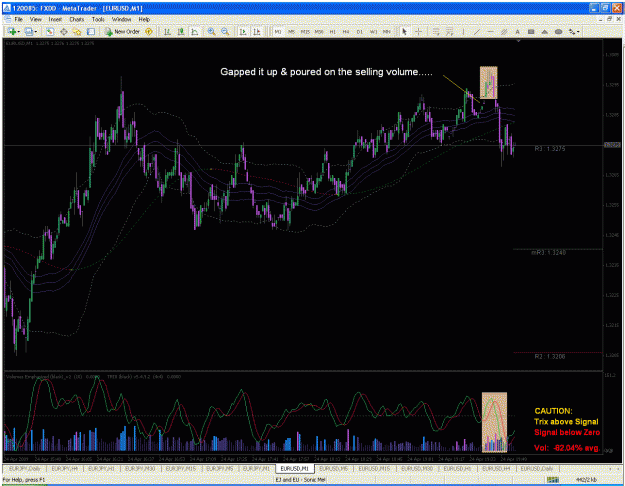Viewport: 625px width, 486px height.
Task: Toggle chart auto scroll icon
Action: click(x=243, y=31)
